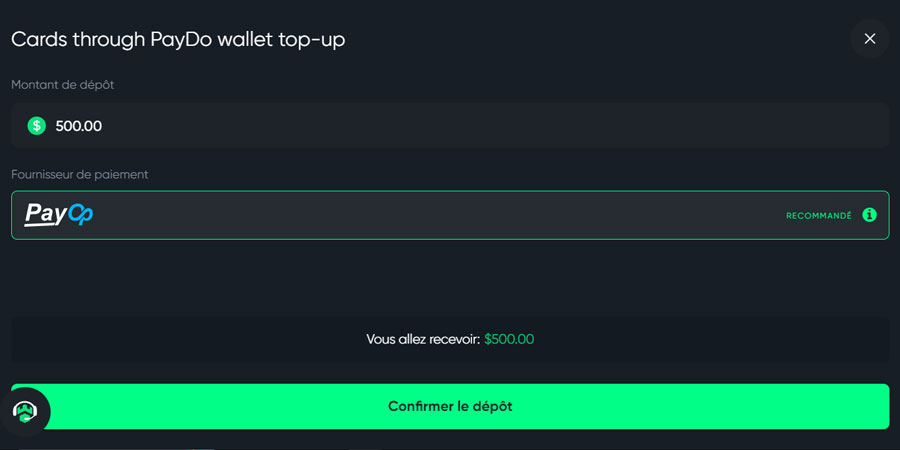Screen dimensions: 900x450
Task: Click the Fournisseur de paiement label
Action: point(80,174)
